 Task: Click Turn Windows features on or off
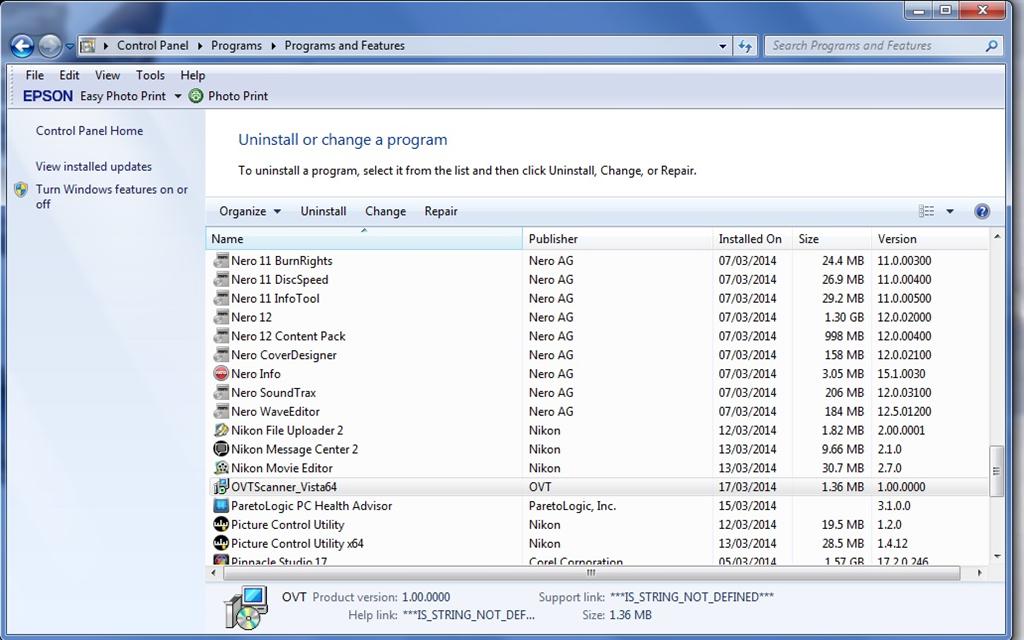tap(111, 197)
